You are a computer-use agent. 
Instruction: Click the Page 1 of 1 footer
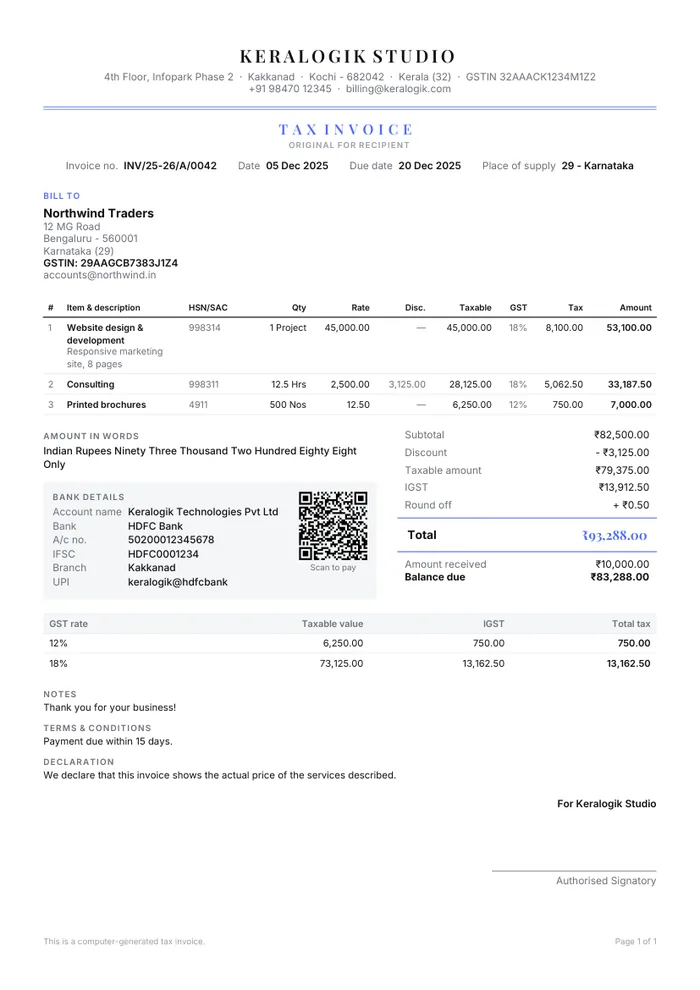[x=636, y=941]
